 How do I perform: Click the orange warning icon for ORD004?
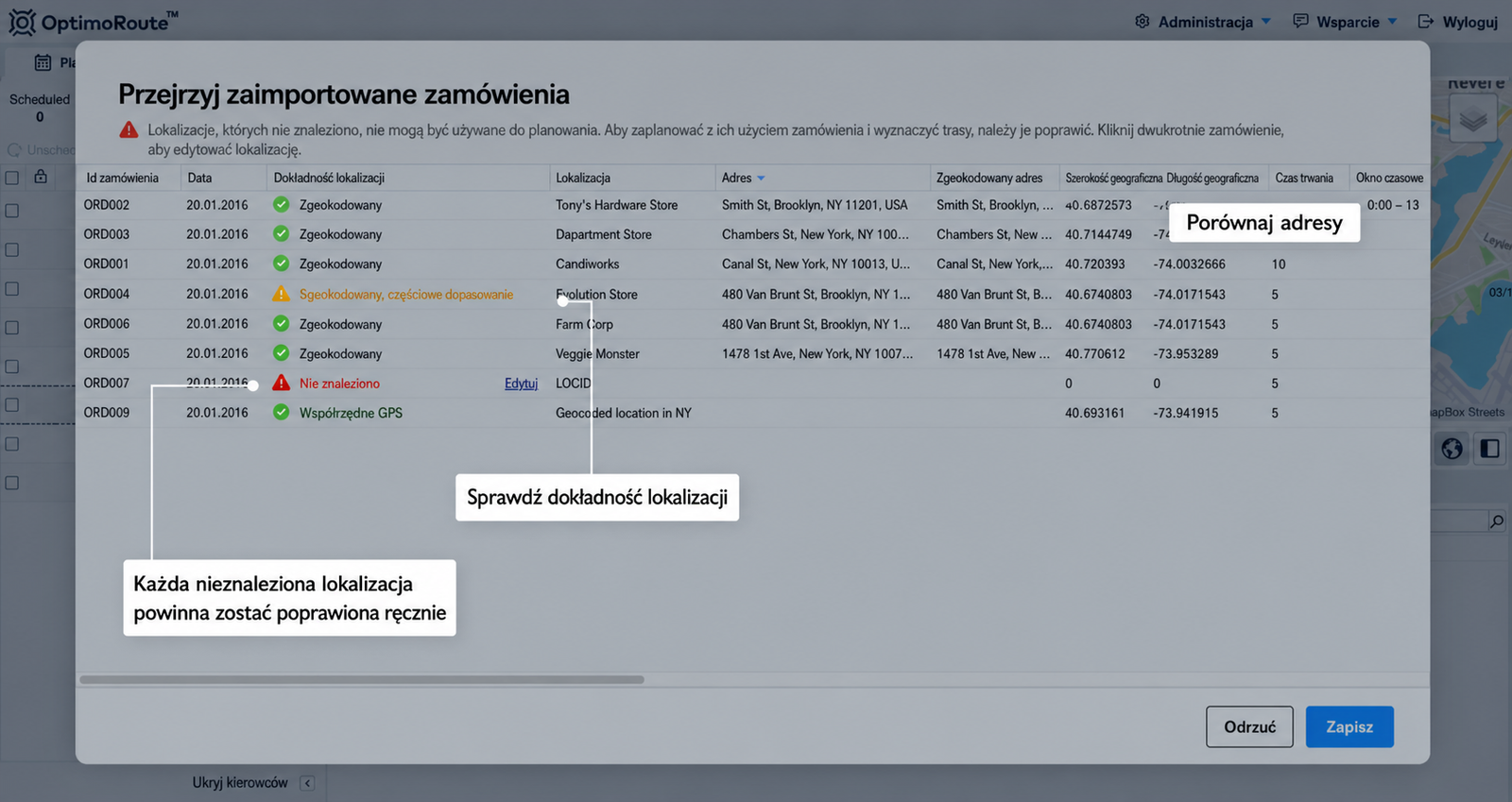(281, 294)
